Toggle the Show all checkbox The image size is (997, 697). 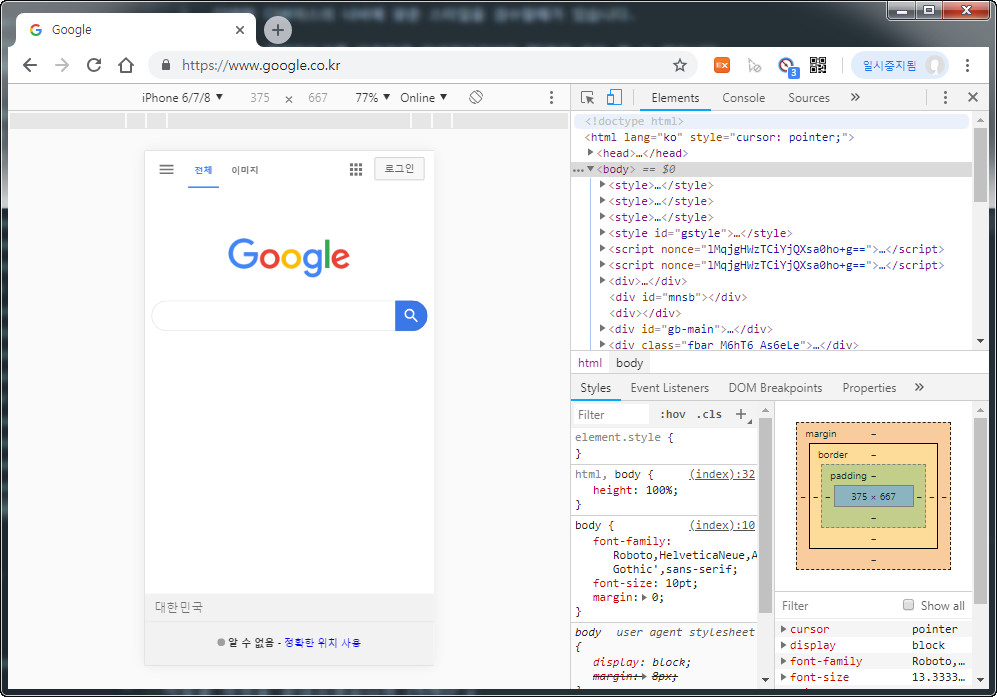(x=909, y=605)
